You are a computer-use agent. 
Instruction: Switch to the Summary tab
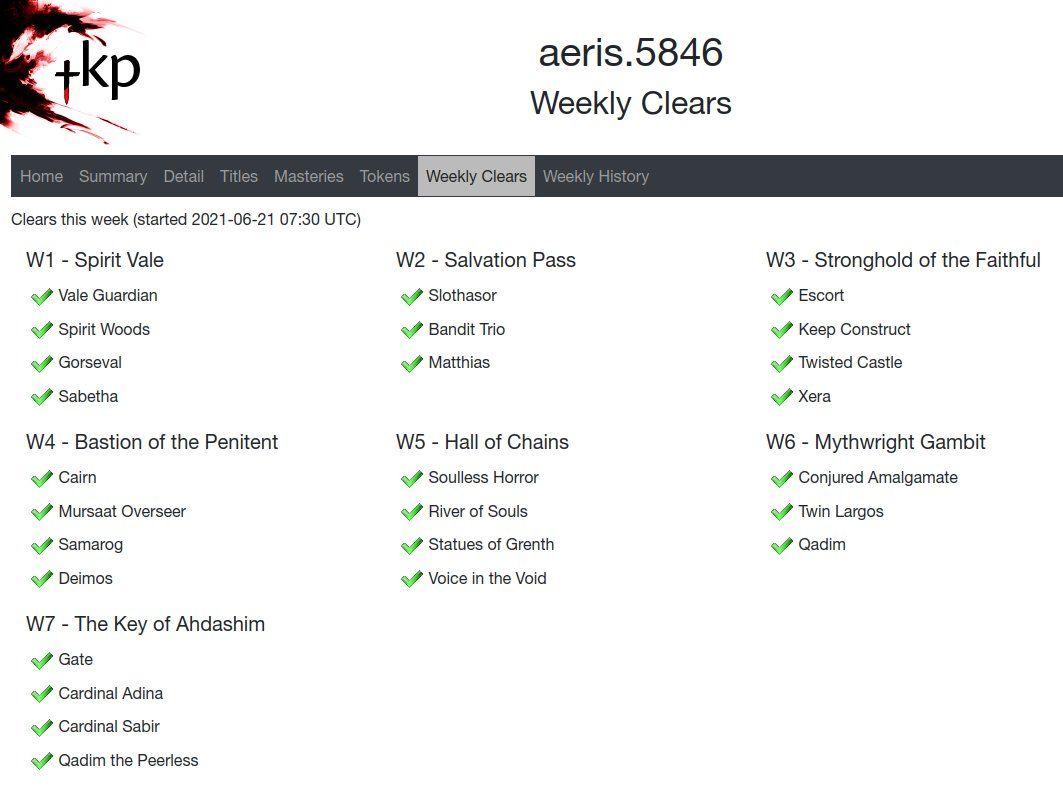pyautogui.click(x=113, y=176)
